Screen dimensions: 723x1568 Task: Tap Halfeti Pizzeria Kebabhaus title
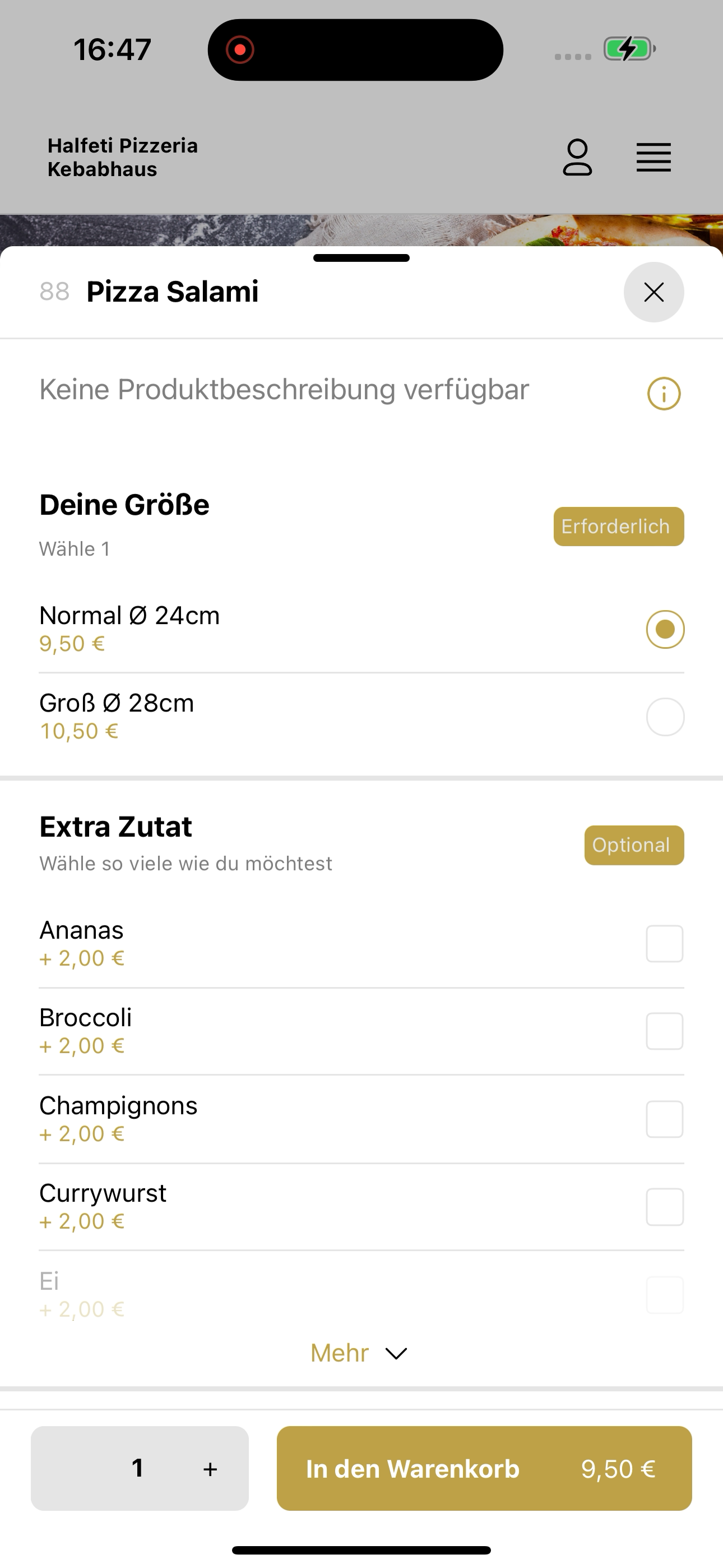pos(122,157)
